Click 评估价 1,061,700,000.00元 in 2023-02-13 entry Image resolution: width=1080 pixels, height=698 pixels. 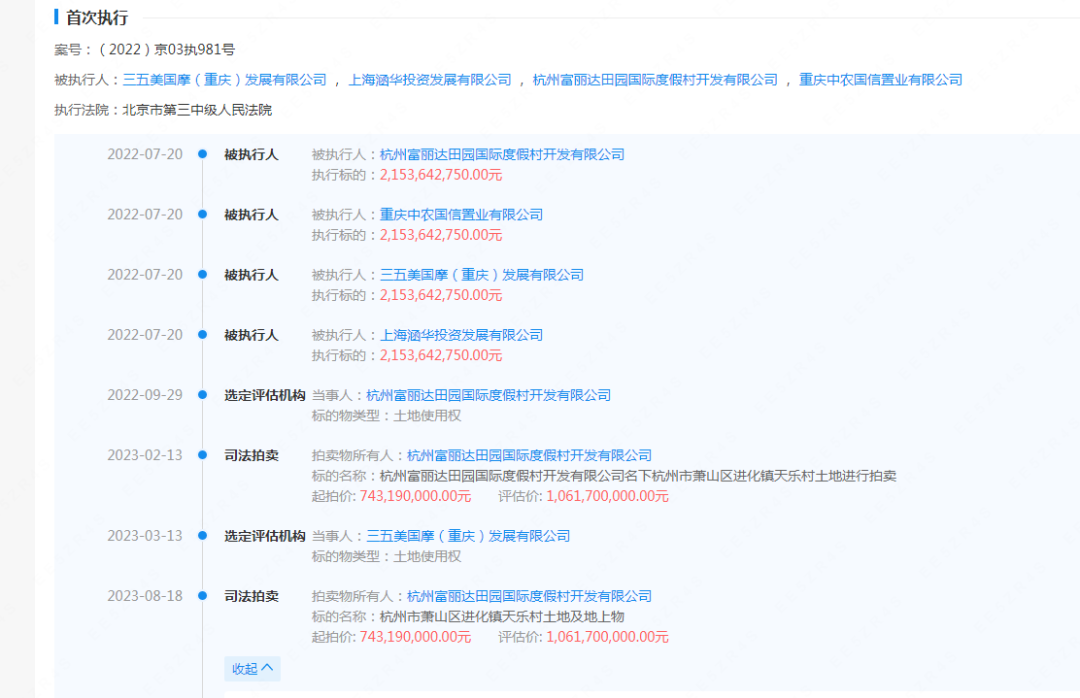click(608, 496)
